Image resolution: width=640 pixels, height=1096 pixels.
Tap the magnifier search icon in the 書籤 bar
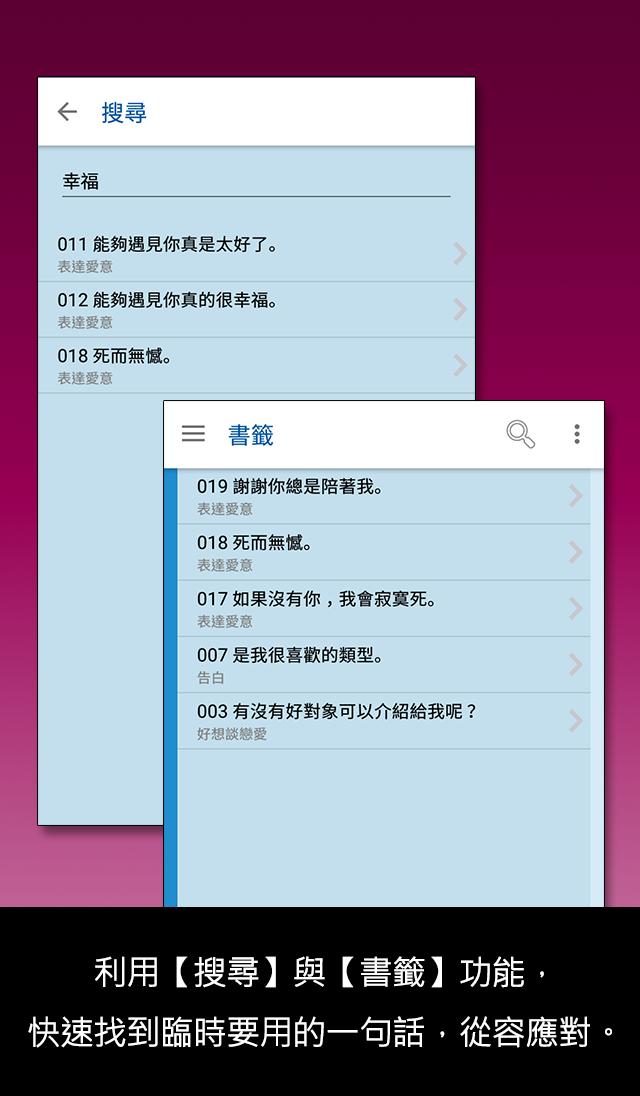[521, 434]
